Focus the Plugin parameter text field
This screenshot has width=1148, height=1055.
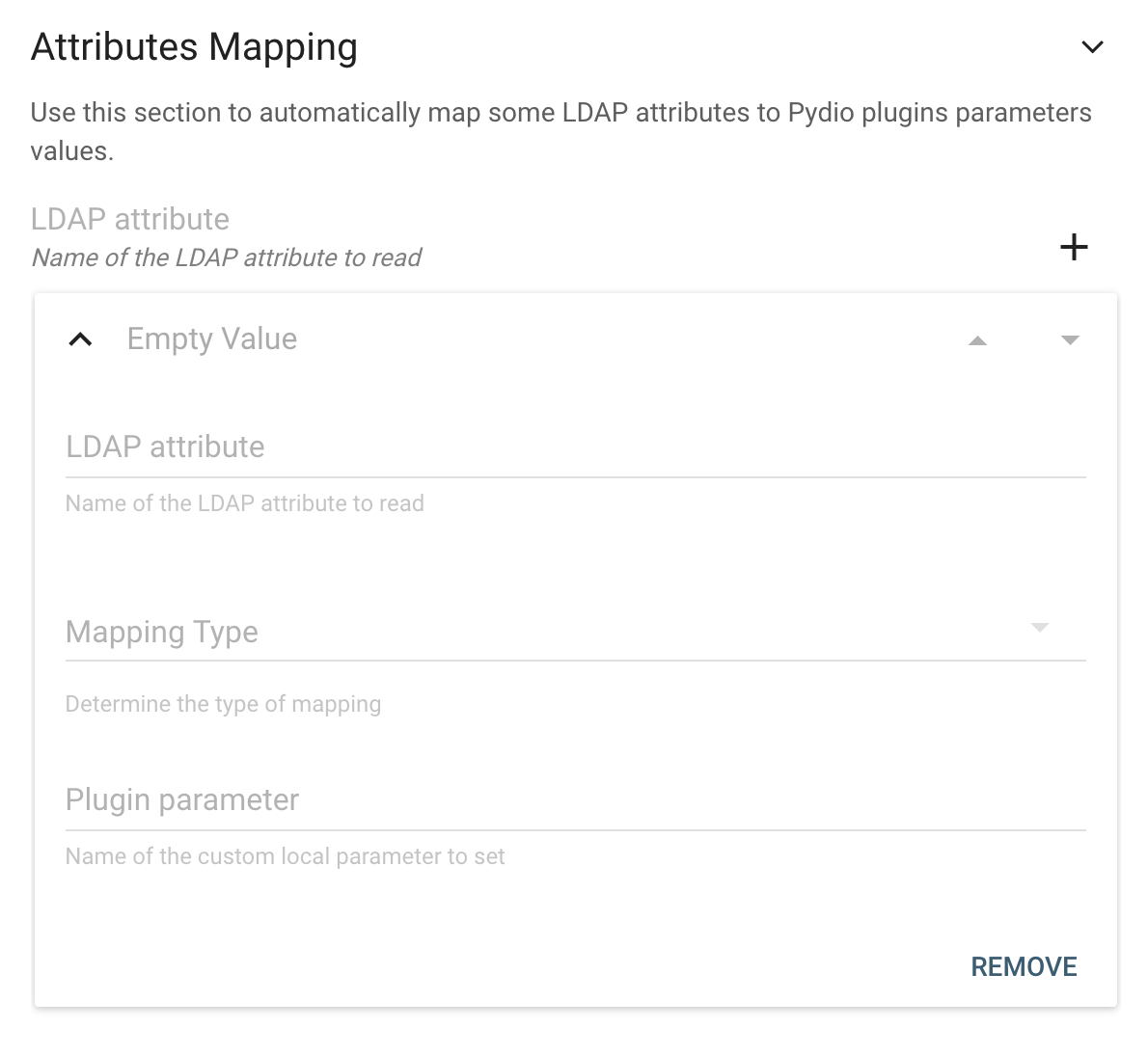tap(576, 800)
